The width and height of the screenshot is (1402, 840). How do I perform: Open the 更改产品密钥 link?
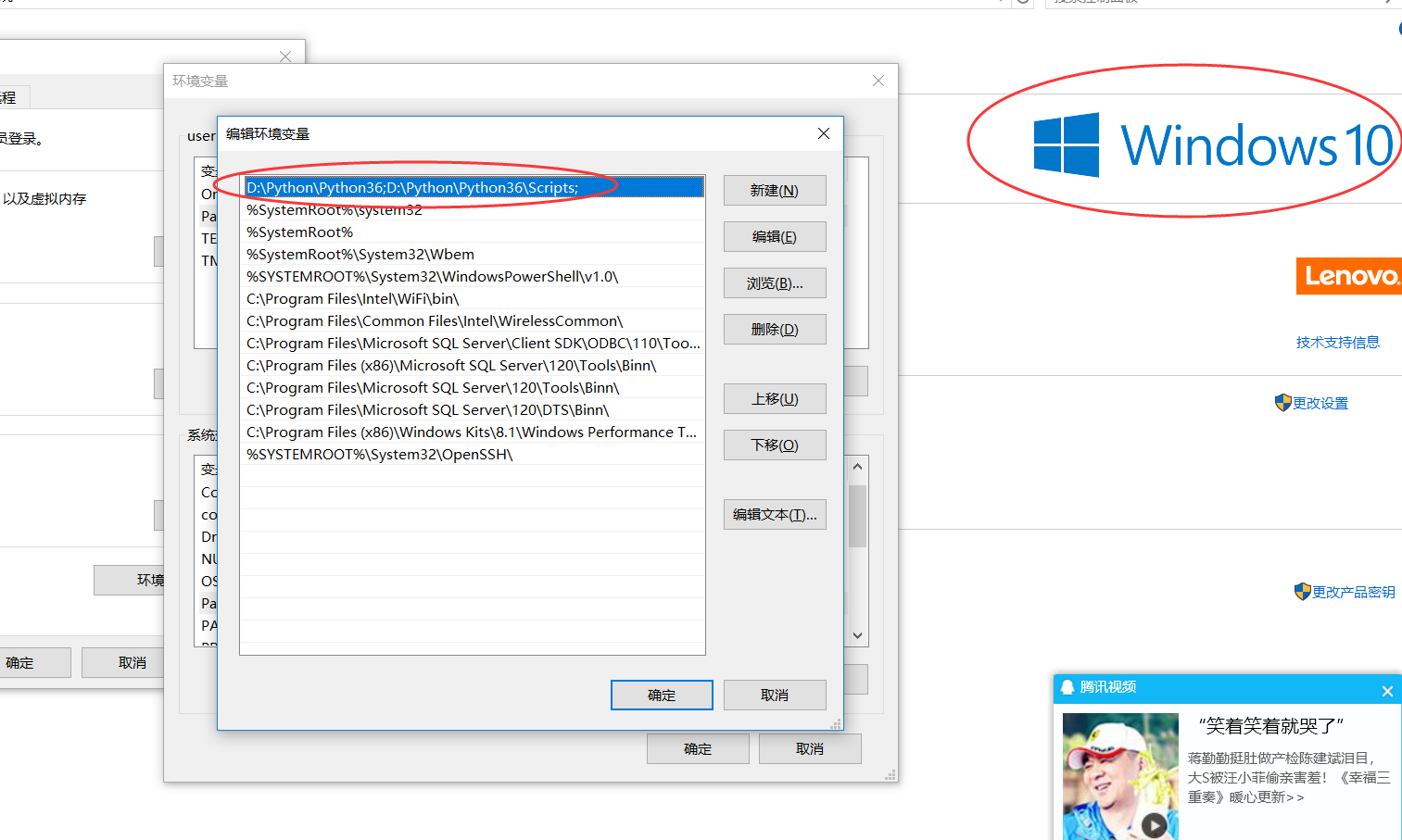click(x=1353, y=593)
